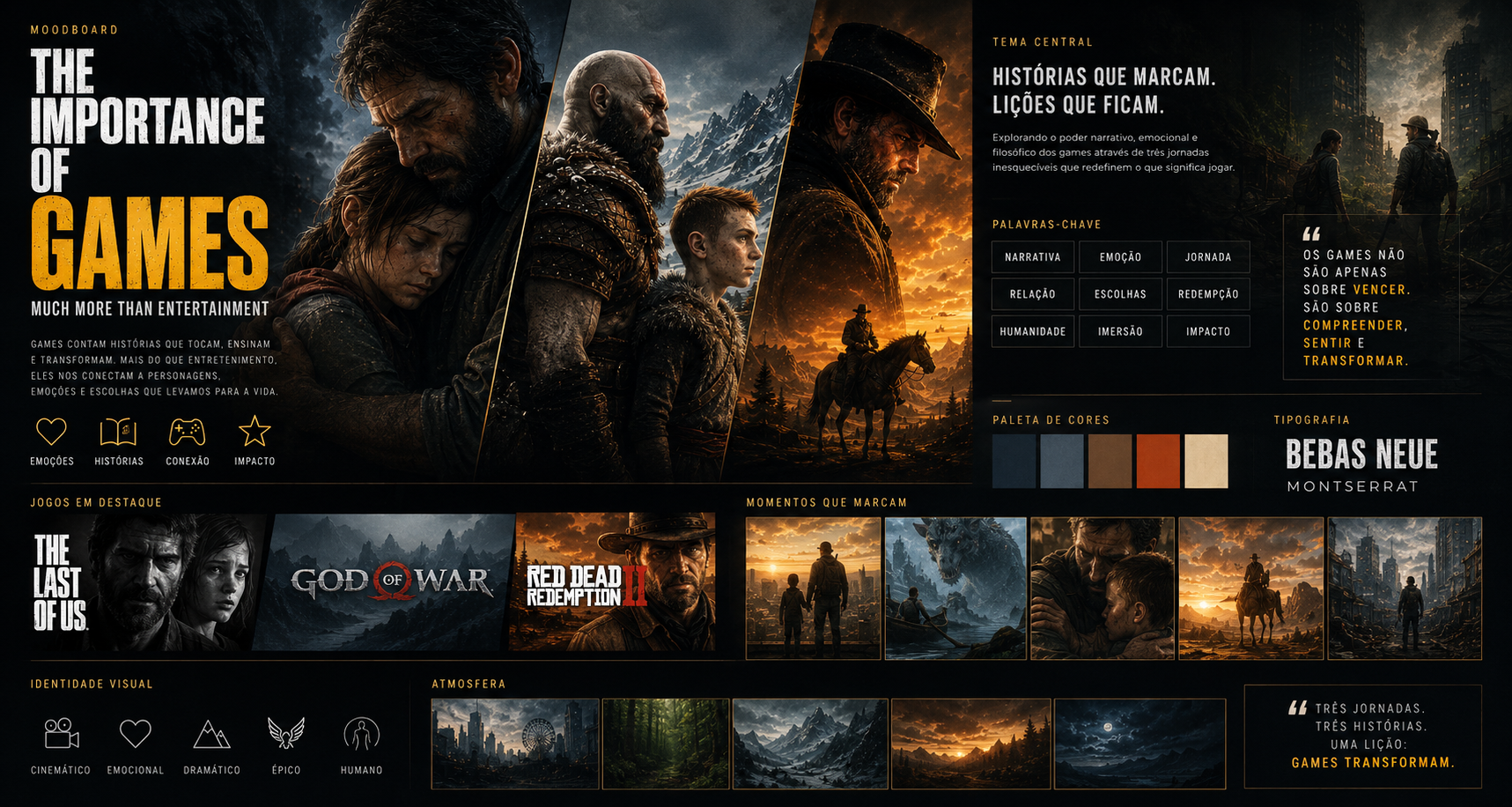Select the DRAMÁTICO label under the mountain

point(211,771)
